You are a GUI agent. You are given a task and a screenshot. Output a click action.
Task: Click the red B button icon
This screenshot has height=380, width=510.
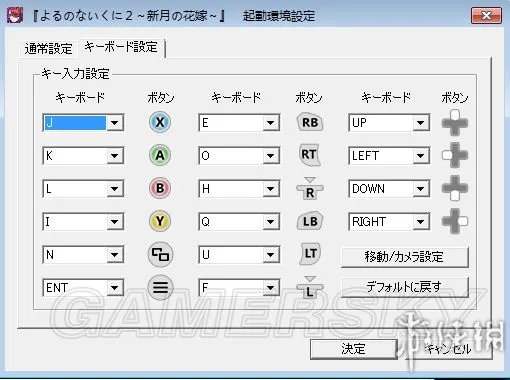click(x=160, y=188)
